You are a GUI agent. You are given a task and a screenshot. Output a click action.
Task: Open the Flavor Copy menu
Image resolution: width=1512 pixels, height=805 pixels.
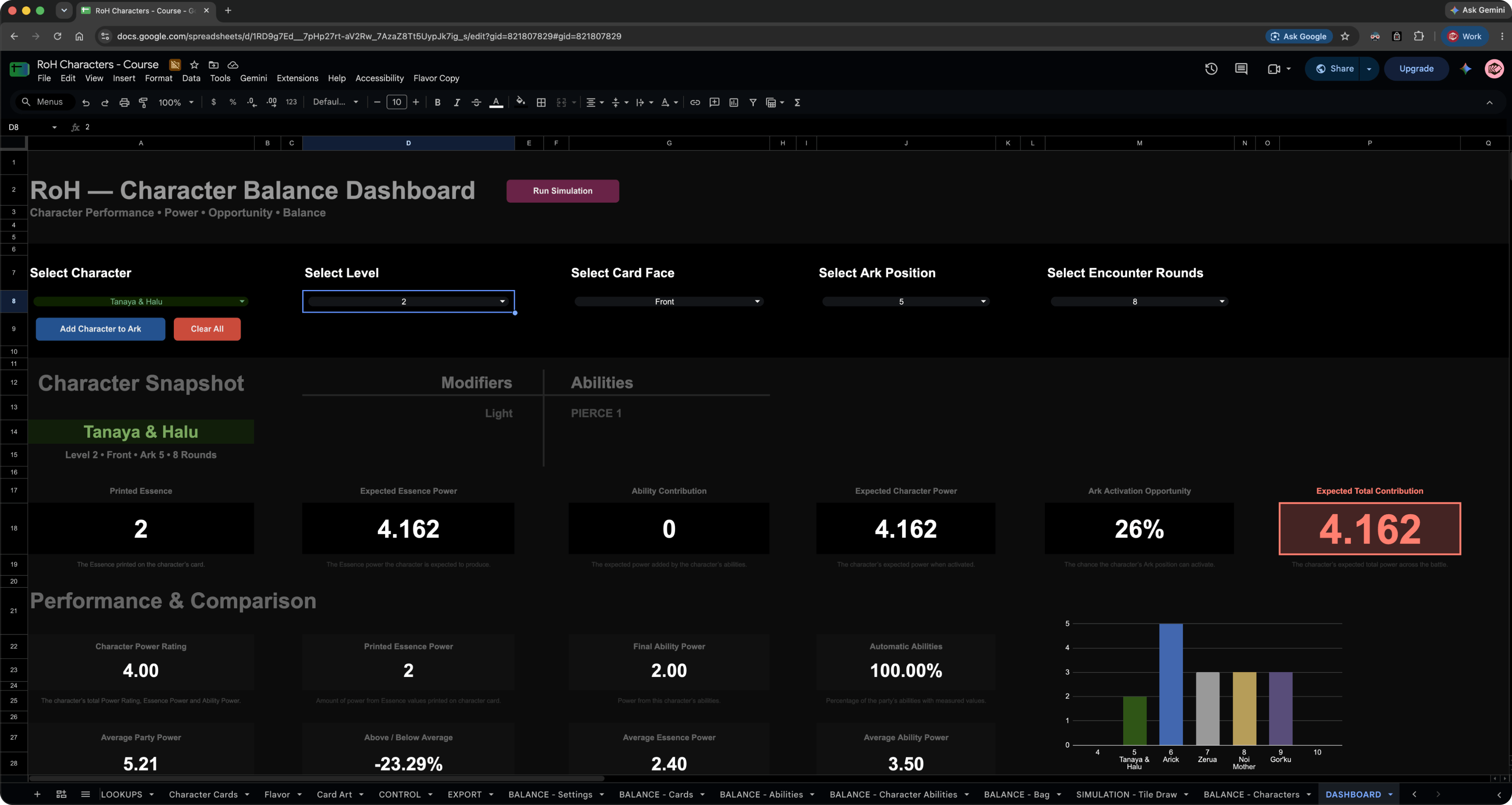[x=436, y=78]
